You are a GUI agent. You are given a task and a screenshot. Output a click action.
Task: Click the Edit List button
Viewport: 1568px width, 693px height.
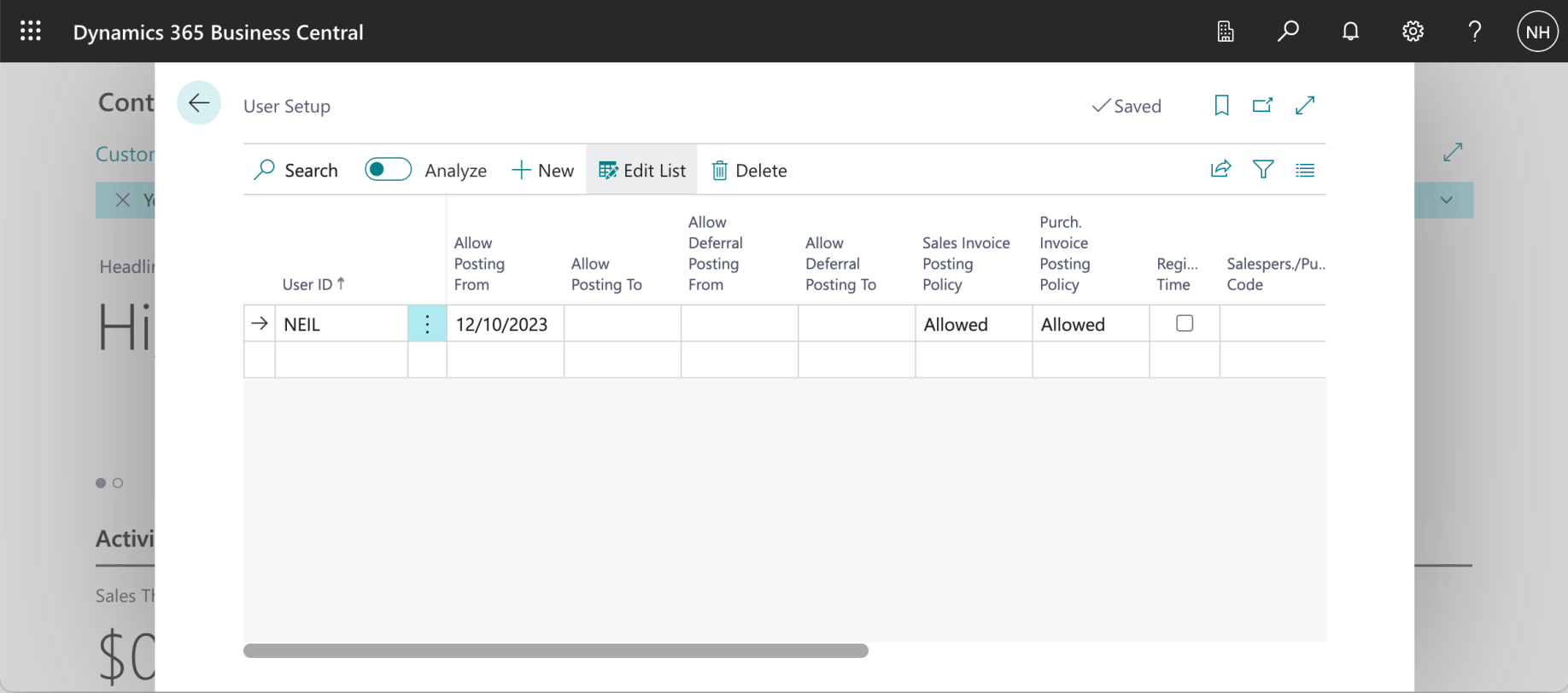[642, 170]
